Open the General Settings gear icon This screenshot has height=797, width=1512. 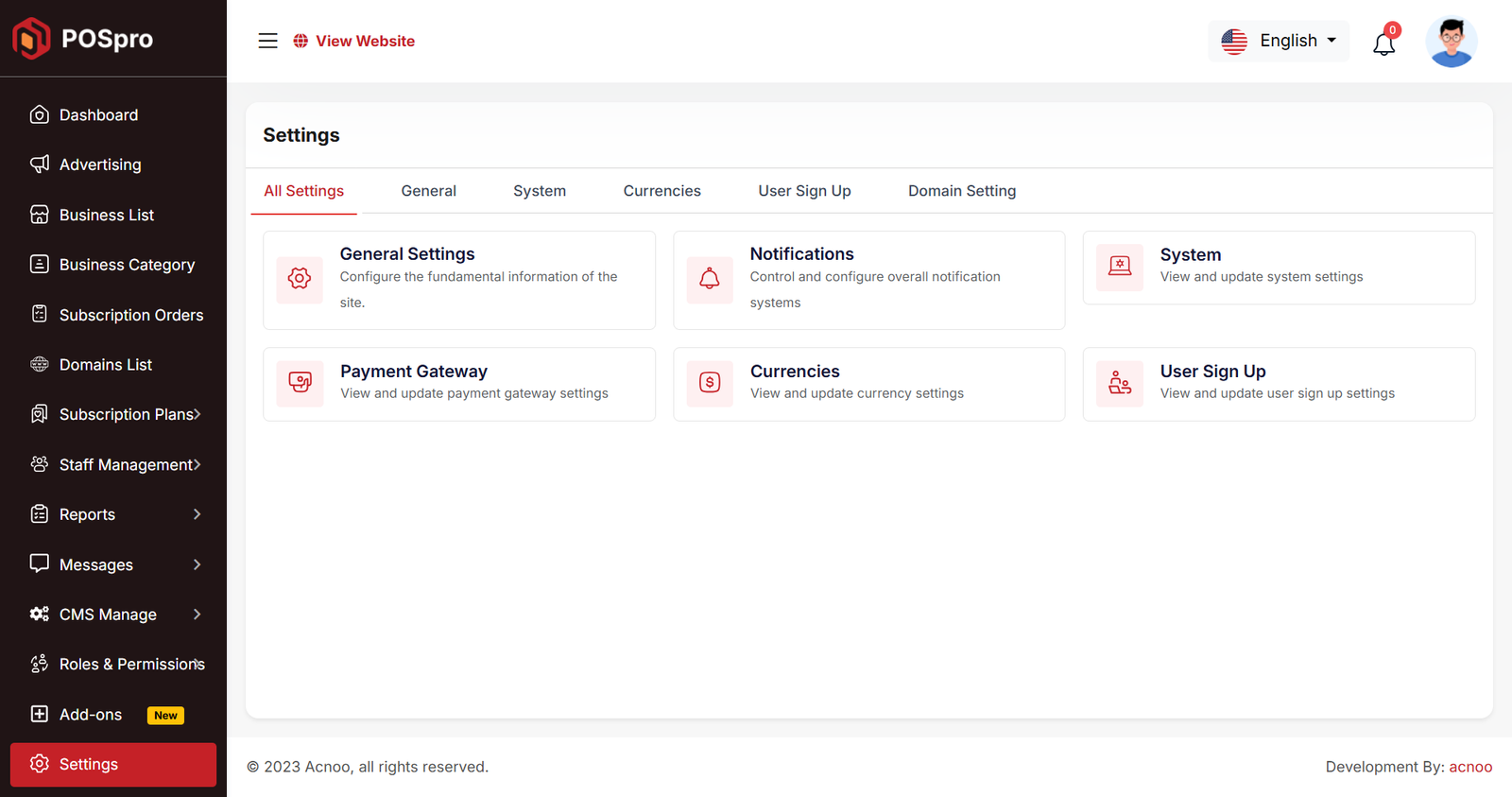pyautogui.click(x=300, y=279)
